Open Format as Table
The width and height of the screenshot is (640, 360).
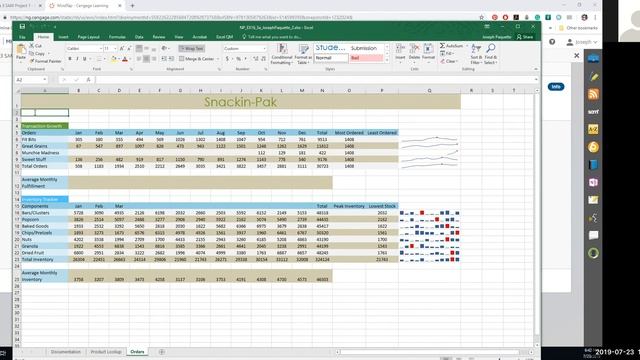point(304,53)
